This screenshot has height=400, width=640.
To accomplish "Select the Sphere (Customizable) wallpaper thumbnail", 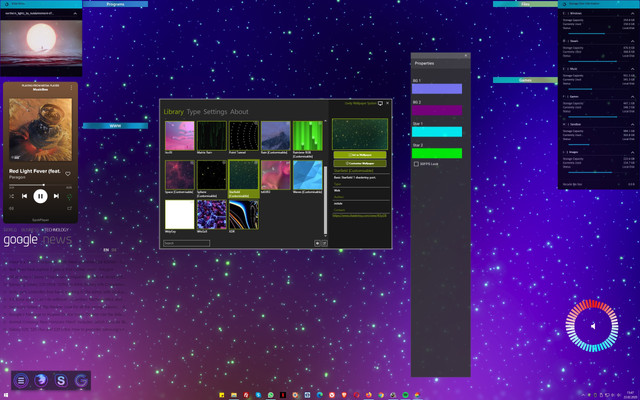I will 211,175.
